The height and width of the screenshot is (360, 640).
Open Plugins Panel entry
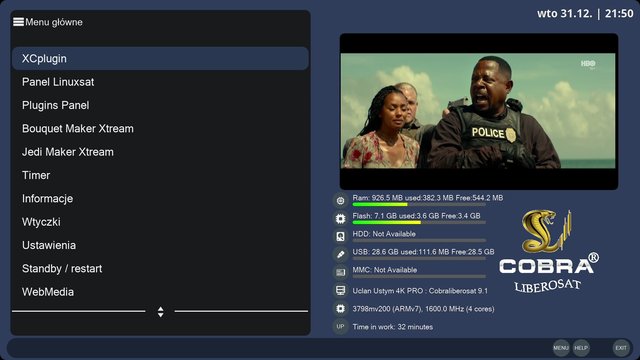160,105
